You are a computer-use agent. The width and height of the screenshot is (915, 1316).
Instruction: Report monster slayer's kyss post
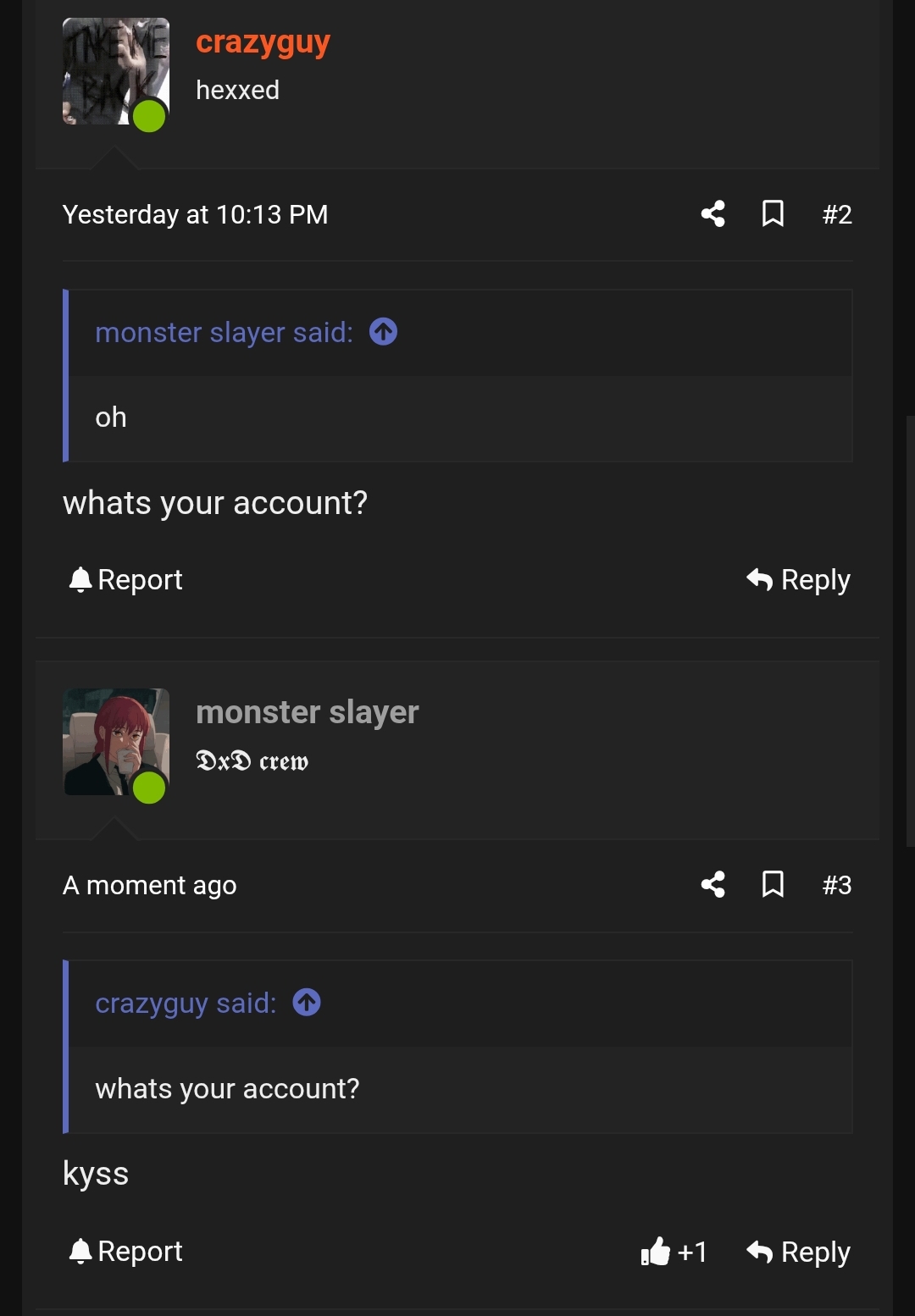125,1252
